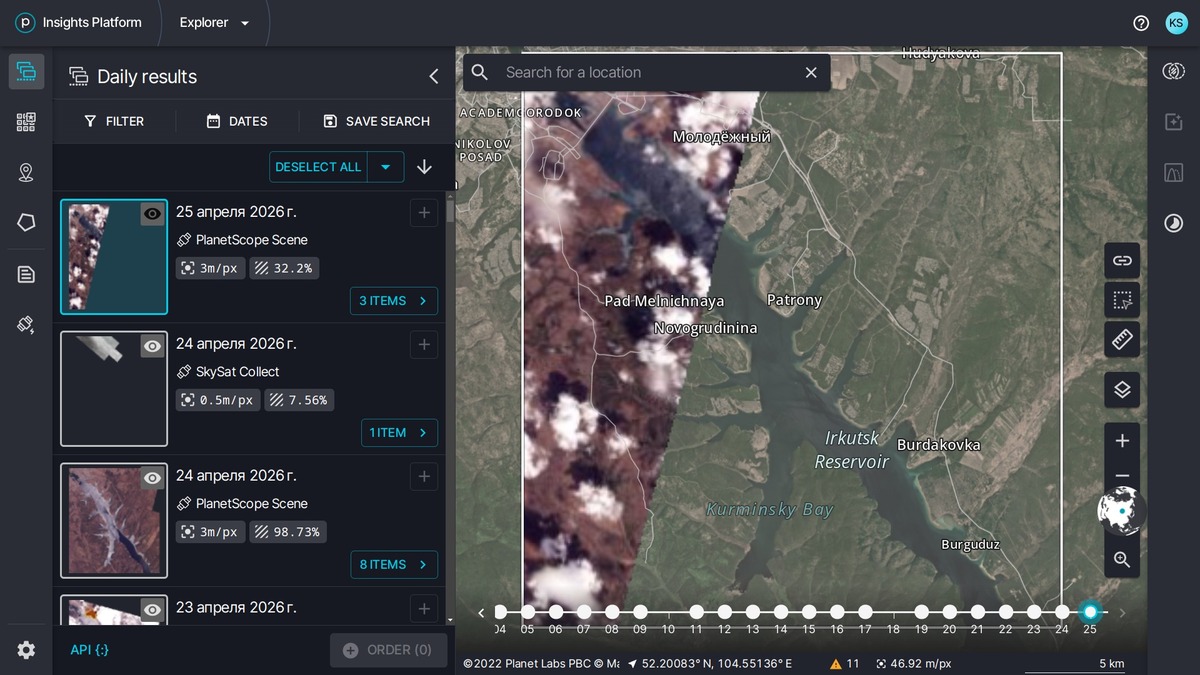The image size is (1200, 675).
Task: Open the DATES selector
Action: (x=237, y=121)
